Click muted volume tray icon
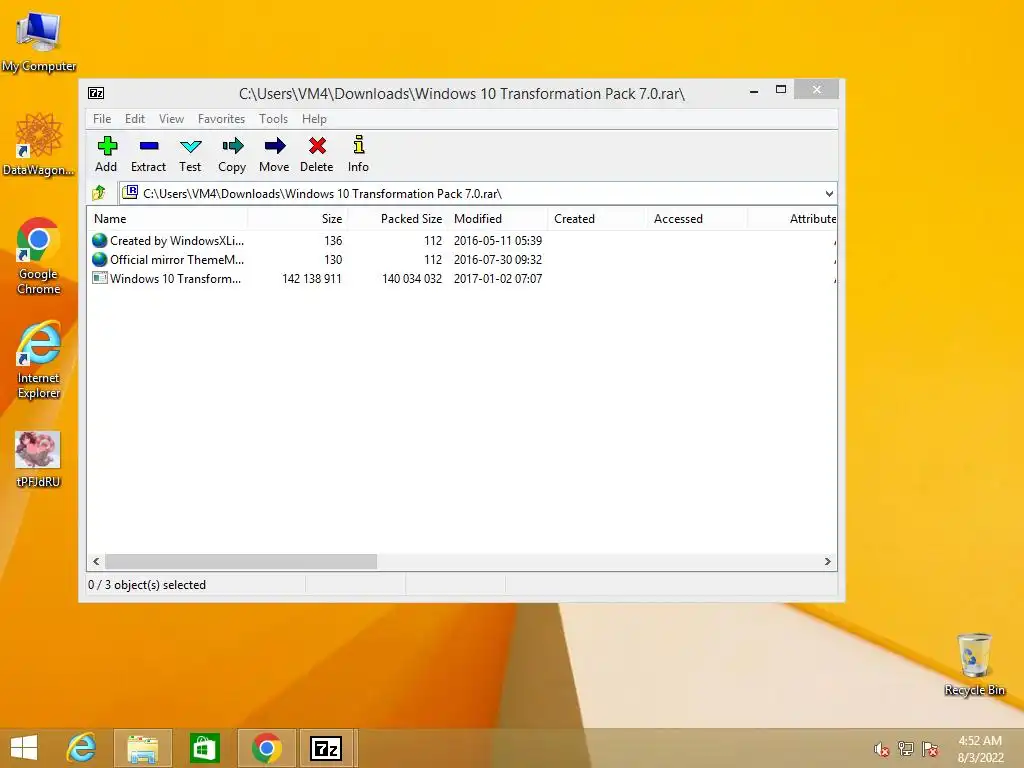Image resolution: width=1024 pixels, height=768 pixels. tap(882, 749)
